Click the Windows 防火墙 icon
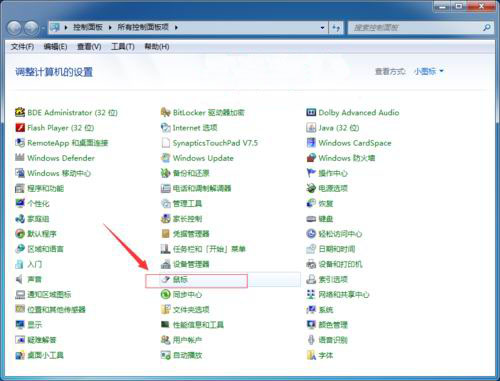 tap(311, 158)
